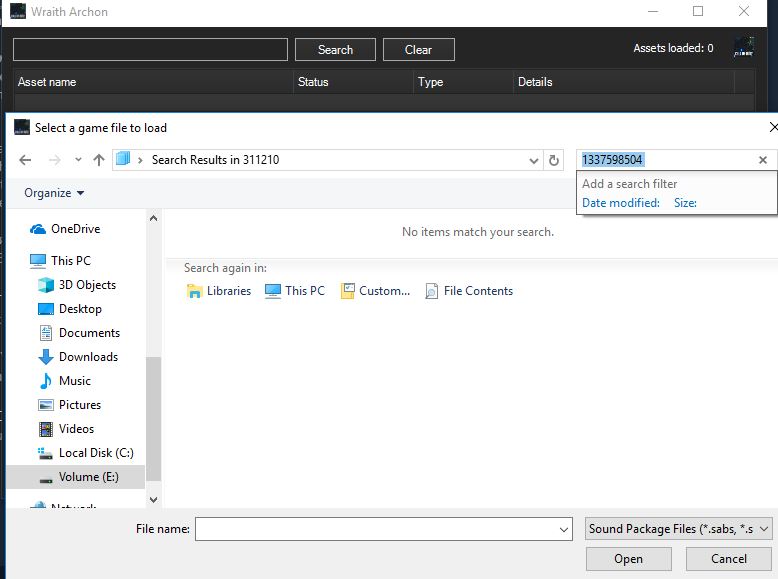
Task: Open 3D Objects folder in sidebar
Action: pos(77,285)
